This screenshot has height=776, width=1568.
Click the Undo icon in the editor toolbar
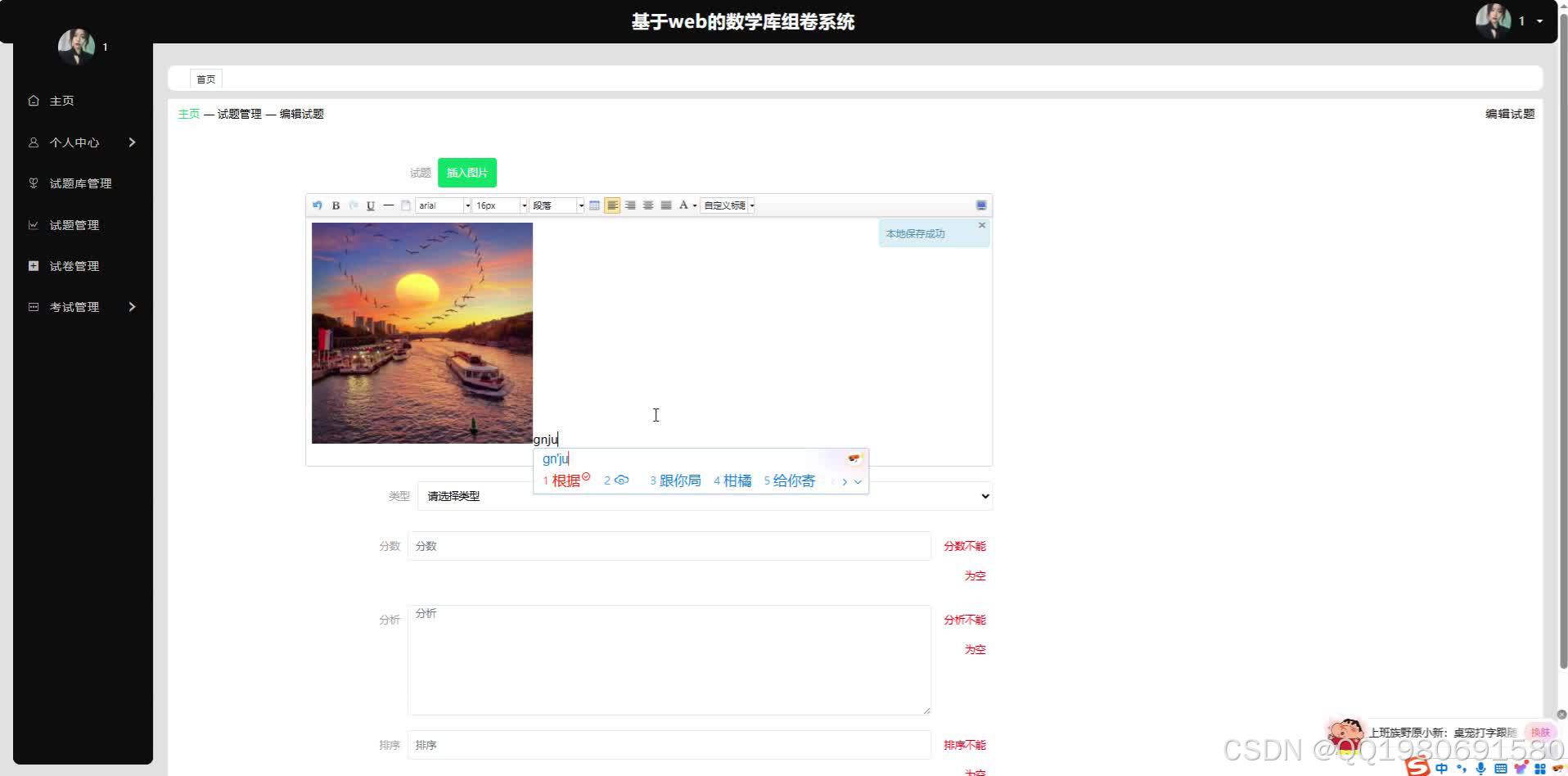318,205
